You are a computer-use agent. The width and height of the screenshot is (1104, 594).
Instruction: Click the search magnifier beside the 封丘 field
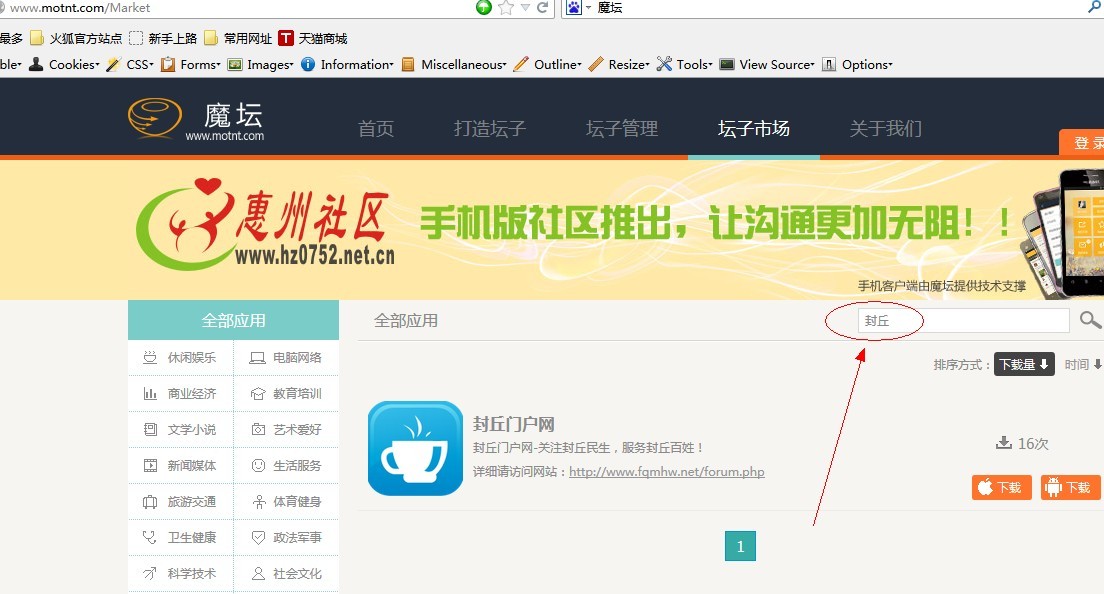1091,320
